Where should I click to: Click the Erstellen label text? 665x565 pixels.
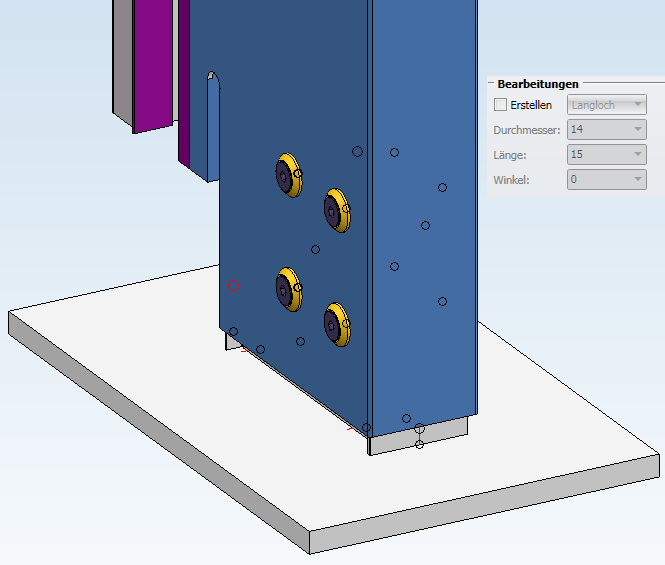pyautogui.click(x=531, y=105)
